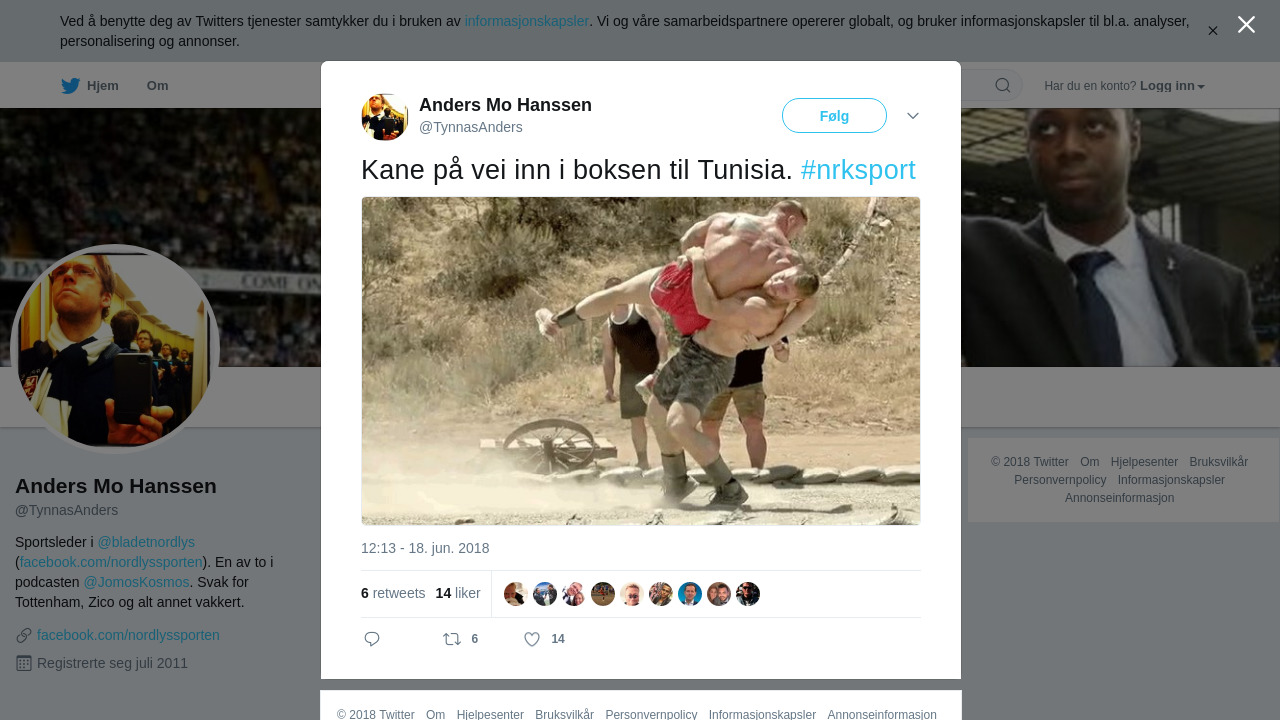Open the wrestling photo in tweet

click(x=641, y=361)
